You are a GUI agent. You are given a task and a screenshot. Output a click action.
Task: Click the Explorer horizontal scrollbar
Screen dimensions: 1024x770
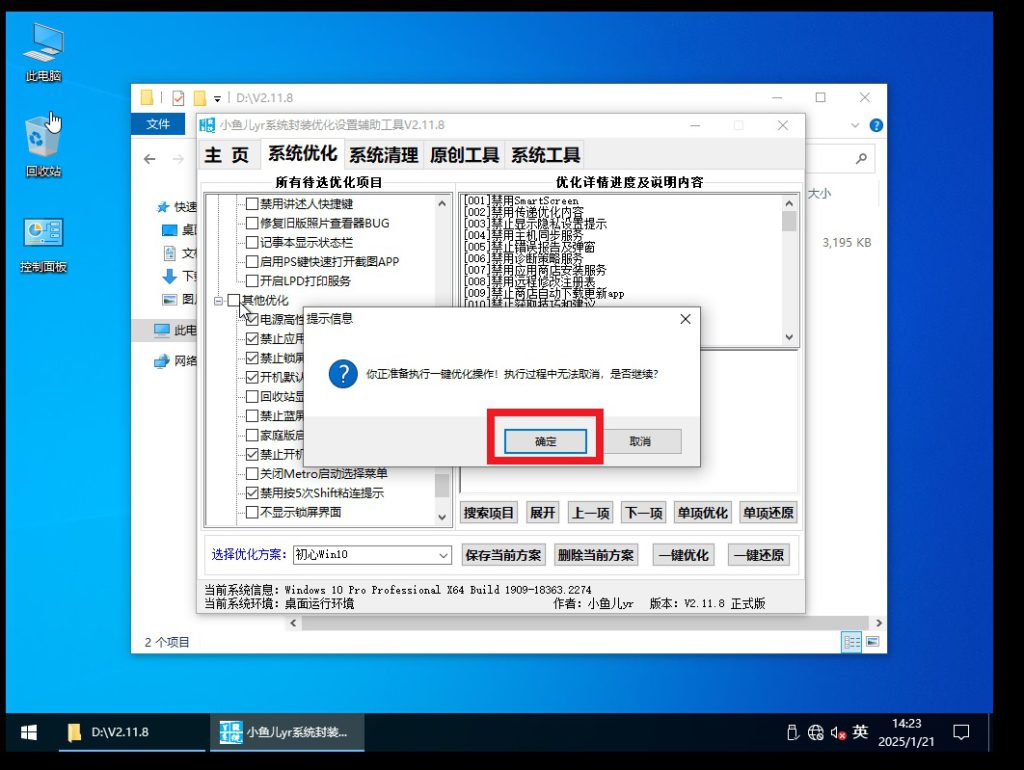560,623
